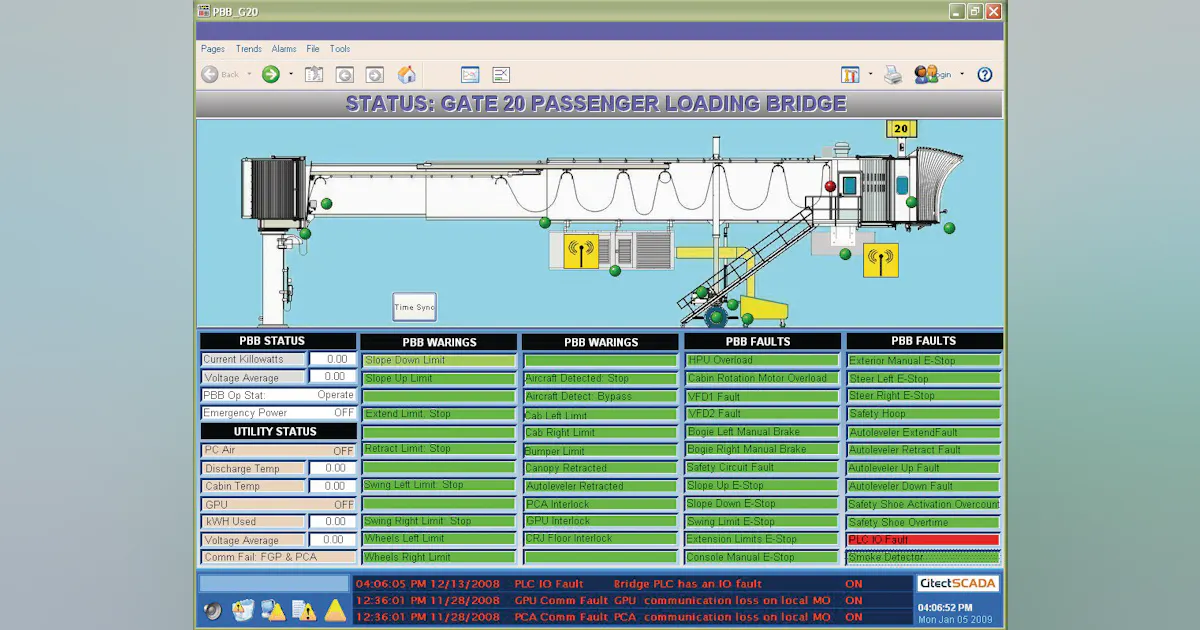Open the document alarm summary icon
Screen dimensions: 1200x630
304,610
